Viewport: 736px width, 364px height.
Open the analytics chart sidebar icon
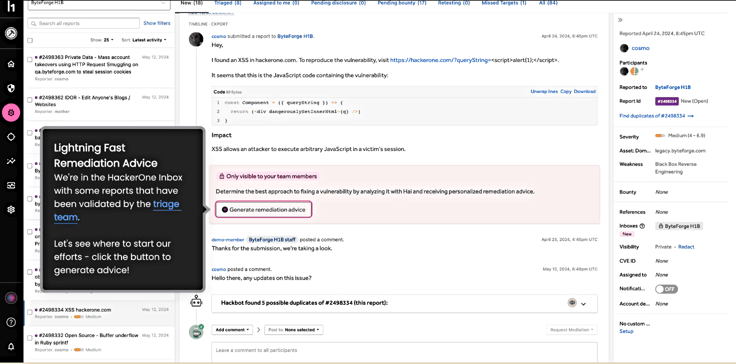point(11,161)
